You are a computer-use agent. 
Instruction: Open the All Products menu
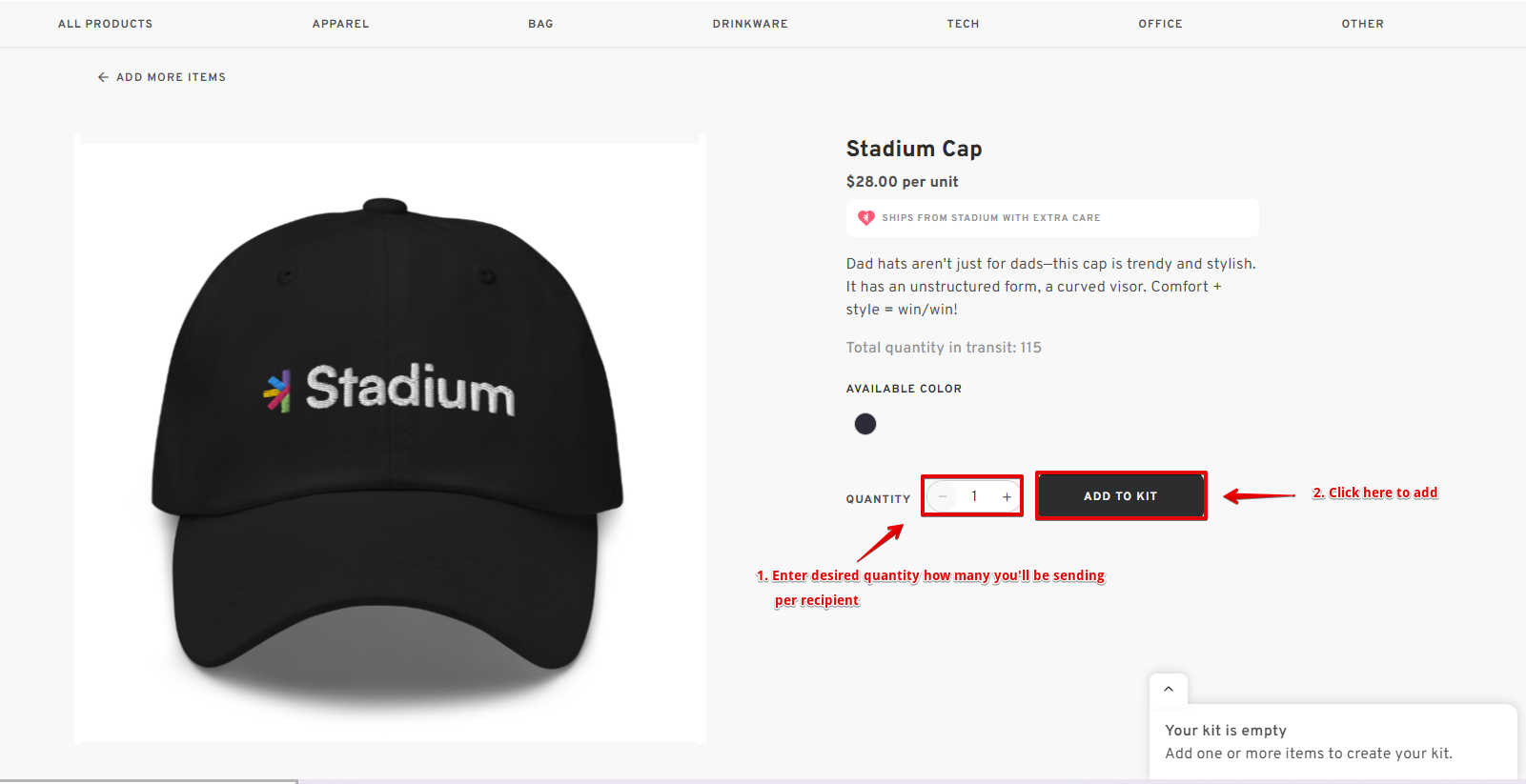105,24
